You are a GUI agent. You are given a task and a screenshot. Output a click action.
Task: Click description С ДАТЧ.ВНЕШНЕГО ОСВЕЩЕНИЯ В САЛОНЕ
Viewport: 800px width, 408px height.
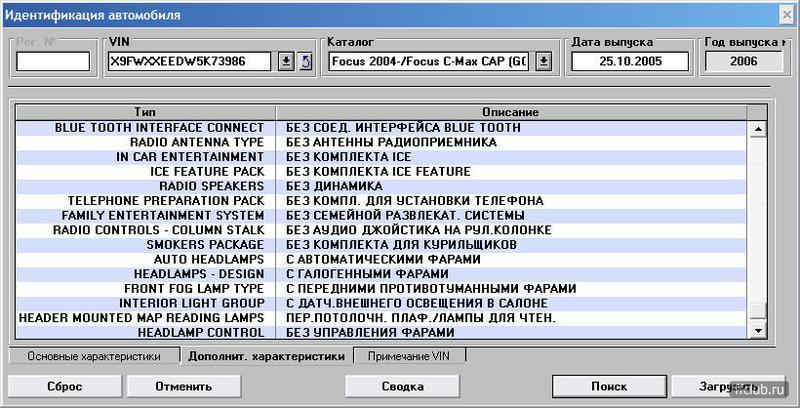coord(417,303)
